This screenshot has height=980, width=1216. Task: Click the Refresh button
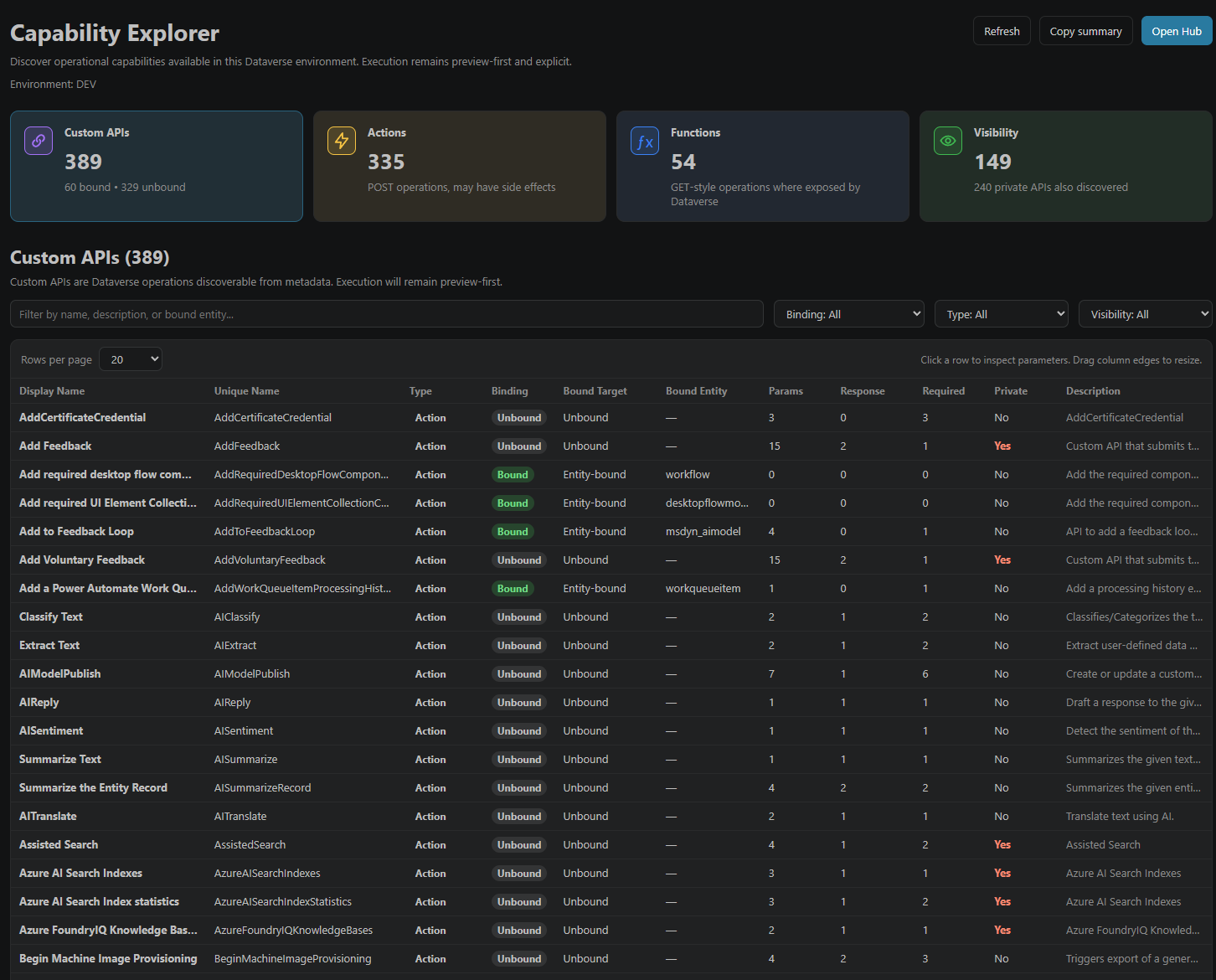tap(1002, 31)
